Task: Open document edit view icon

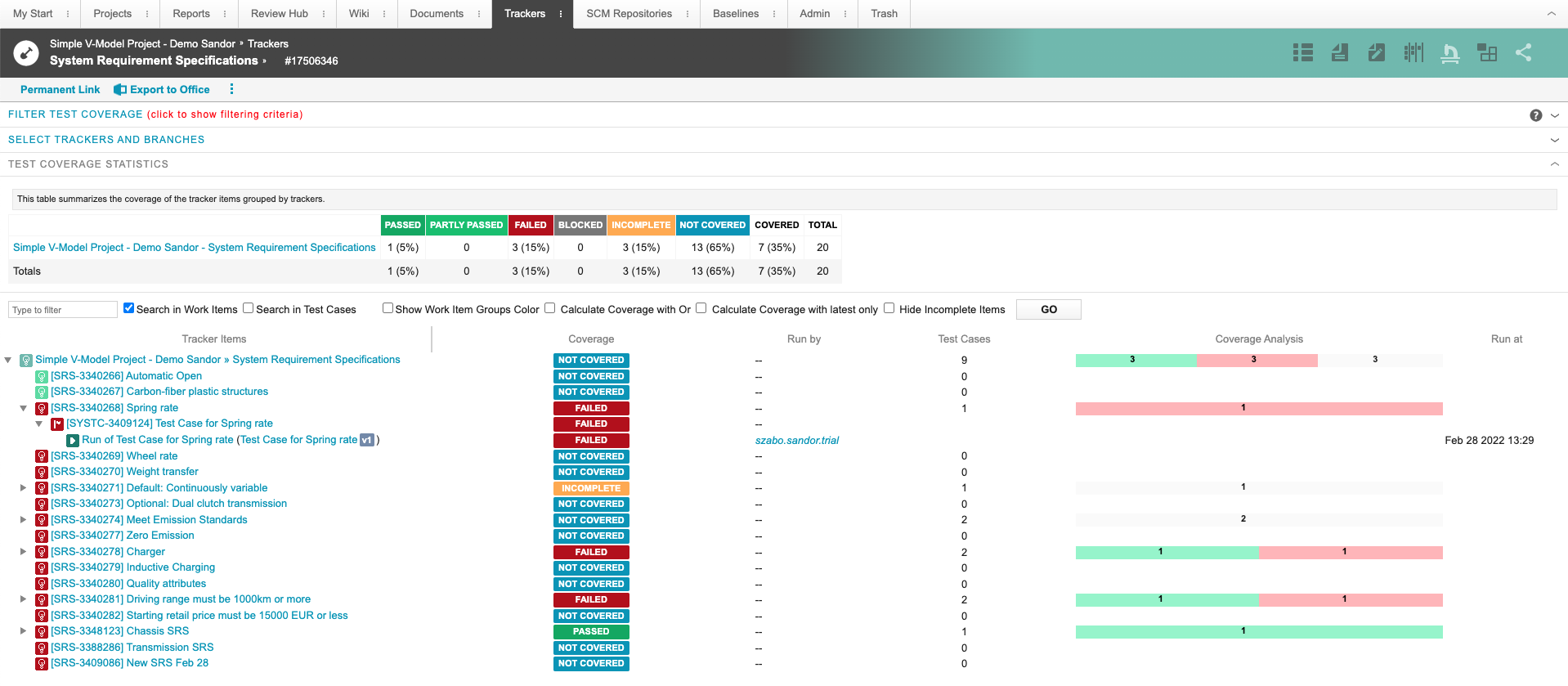Action: click(1377, 53)
